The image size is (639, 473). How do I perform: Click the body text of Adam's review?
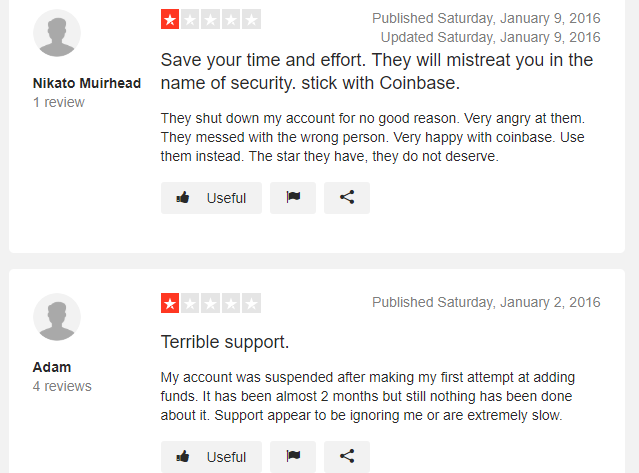(x=375, y=396)
